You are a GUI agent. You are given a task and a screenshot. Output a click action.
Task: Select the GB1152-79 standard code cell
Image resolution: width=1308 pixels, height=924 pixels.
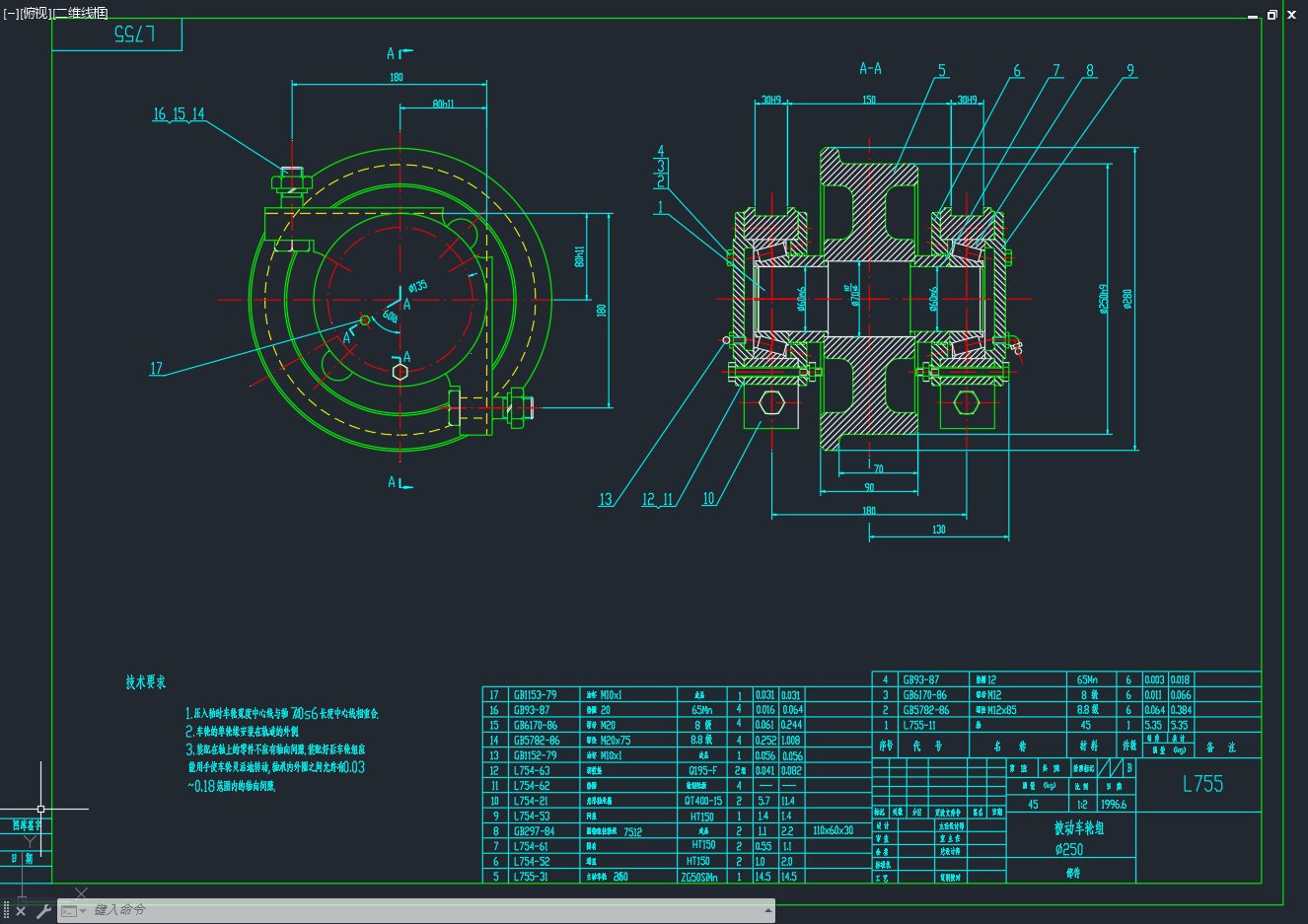tap(535, 755)
